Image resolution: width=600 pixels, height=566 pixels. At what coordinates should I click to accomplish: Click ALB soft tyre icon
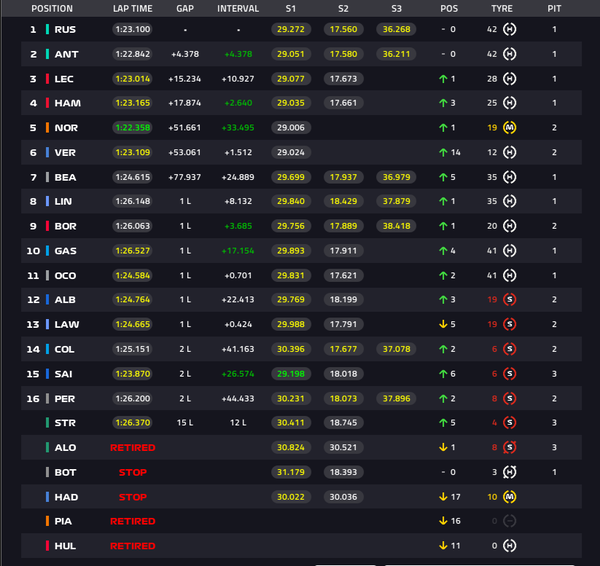tap(509, 299)
